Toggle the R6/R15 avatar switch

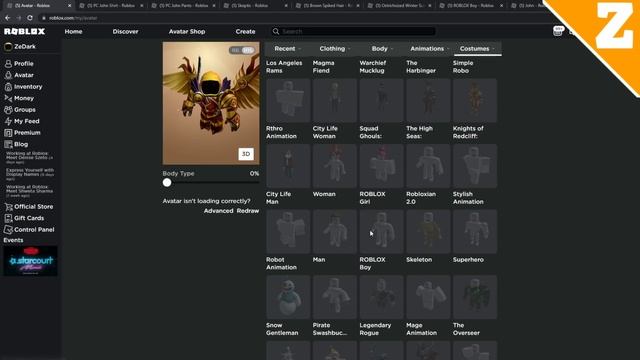pos(242,50)
